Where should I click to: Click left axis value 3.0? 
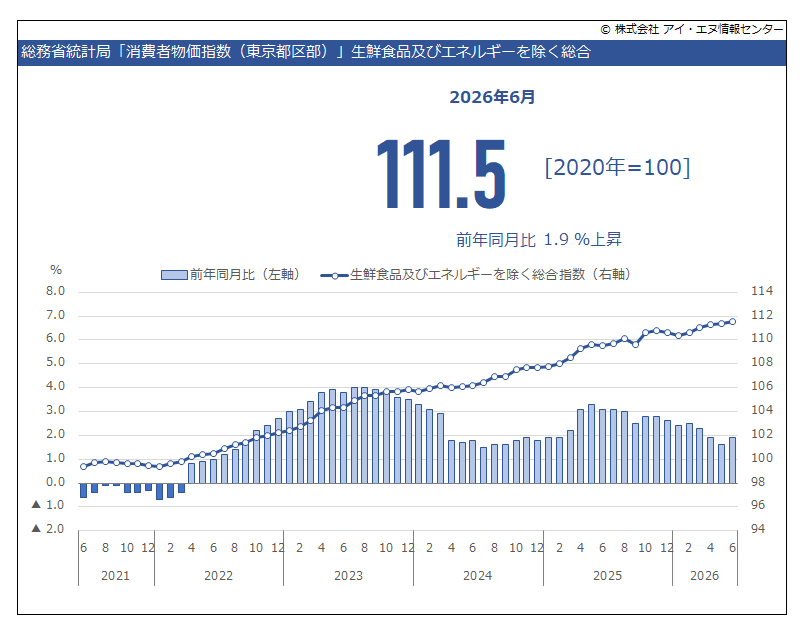[55, 410]
